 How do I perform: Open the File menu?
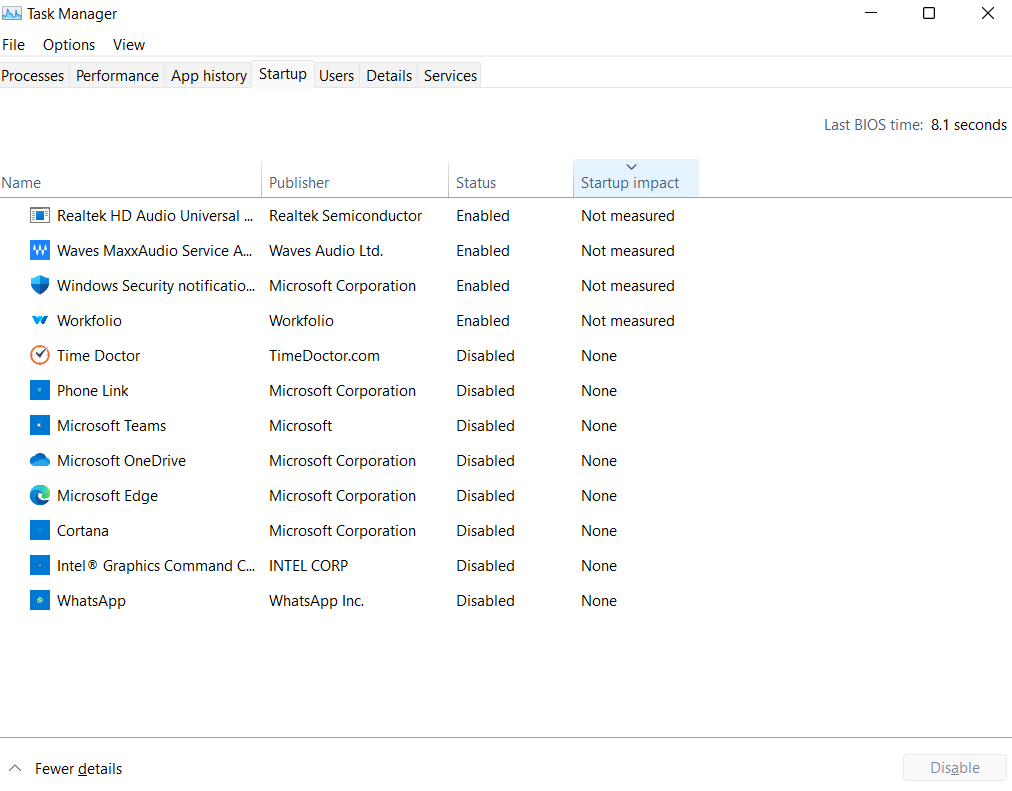point(13,44)
